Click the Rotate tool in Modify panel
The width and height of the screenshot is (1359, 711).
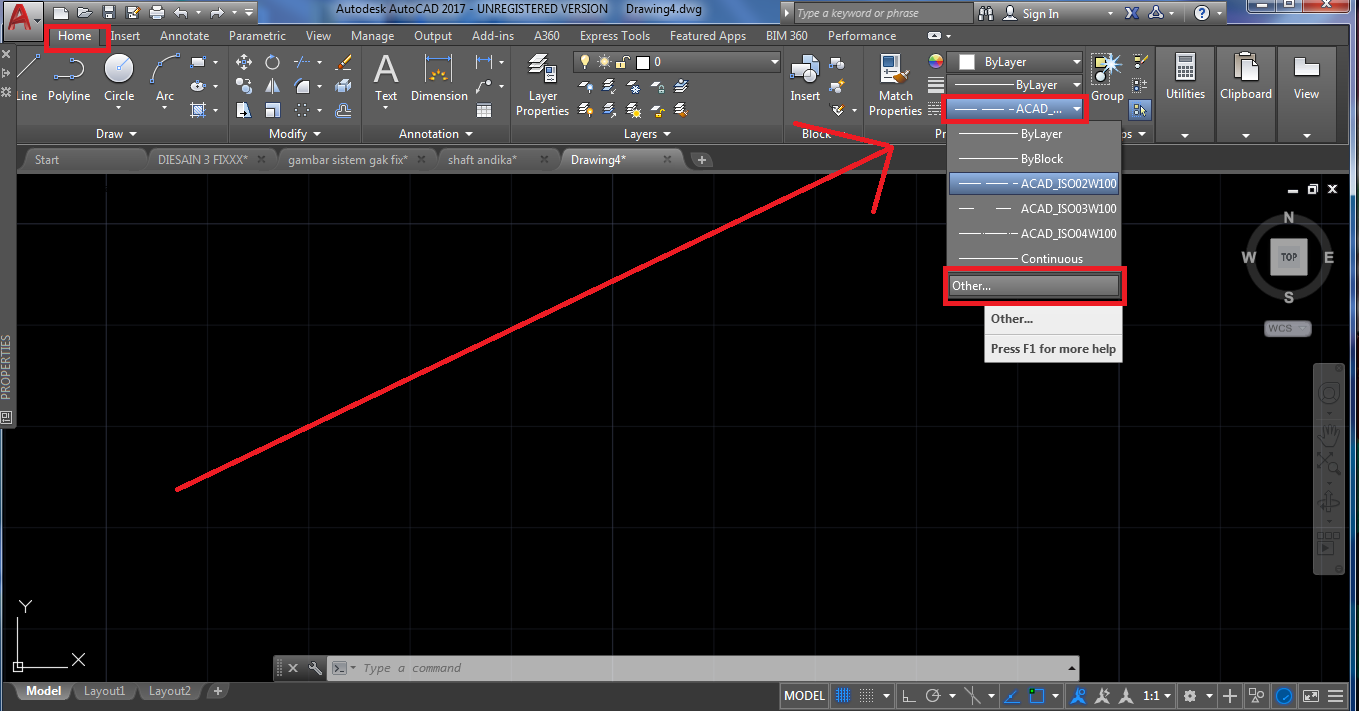272,62
